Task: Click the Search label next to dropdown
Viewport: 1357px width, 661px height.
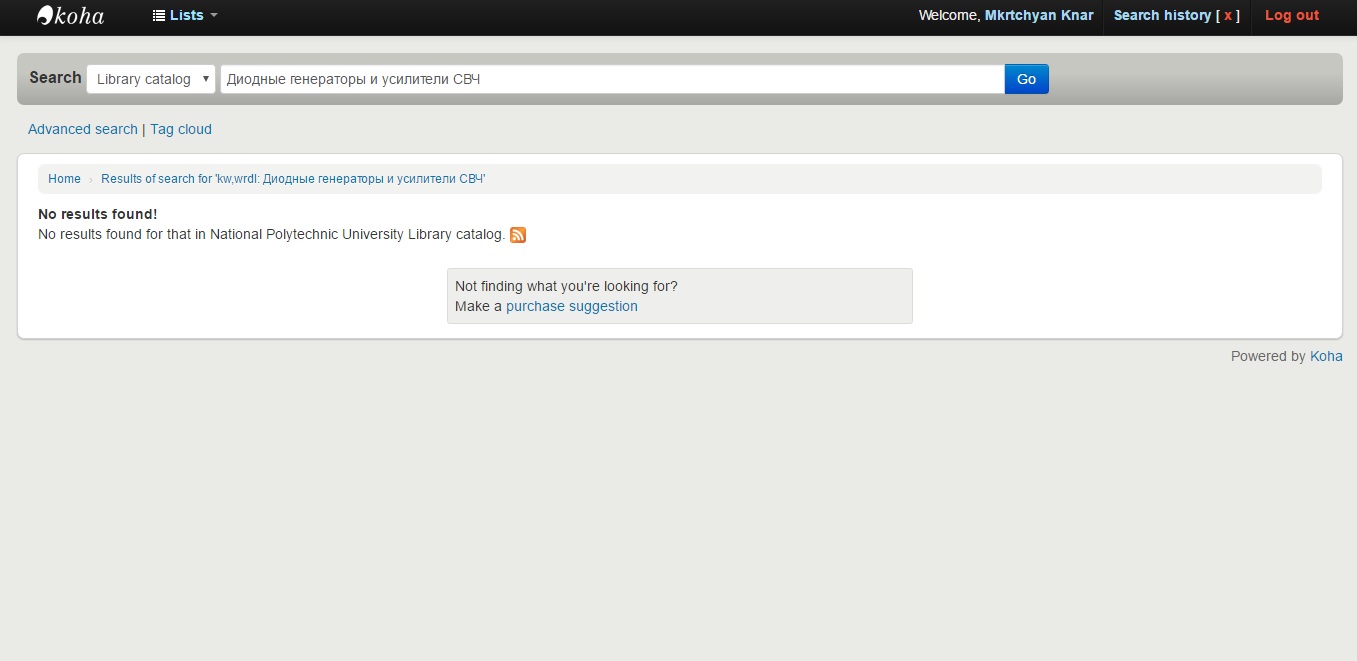Action: point(55,78)
